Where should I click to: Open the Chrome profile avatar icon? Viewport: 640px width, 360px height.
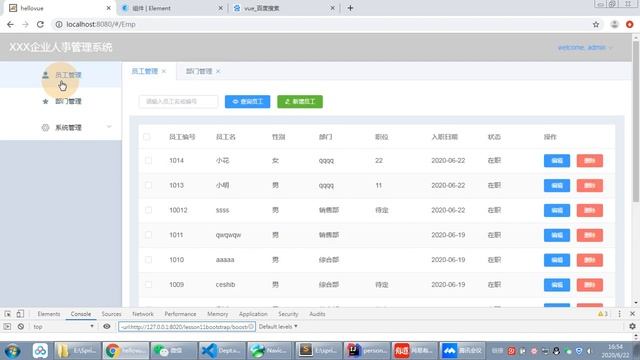coord(614,24)
